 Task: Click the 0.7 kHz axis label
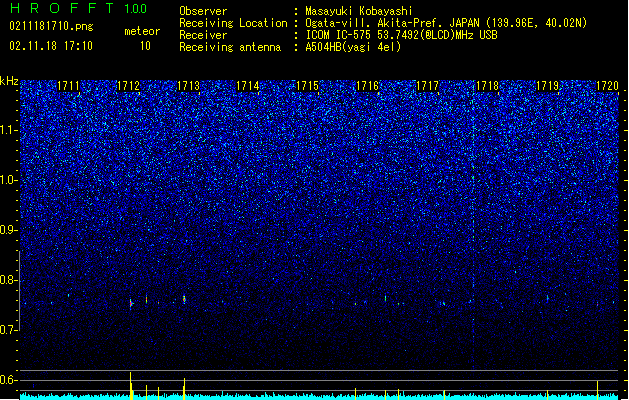click(9, 330)
